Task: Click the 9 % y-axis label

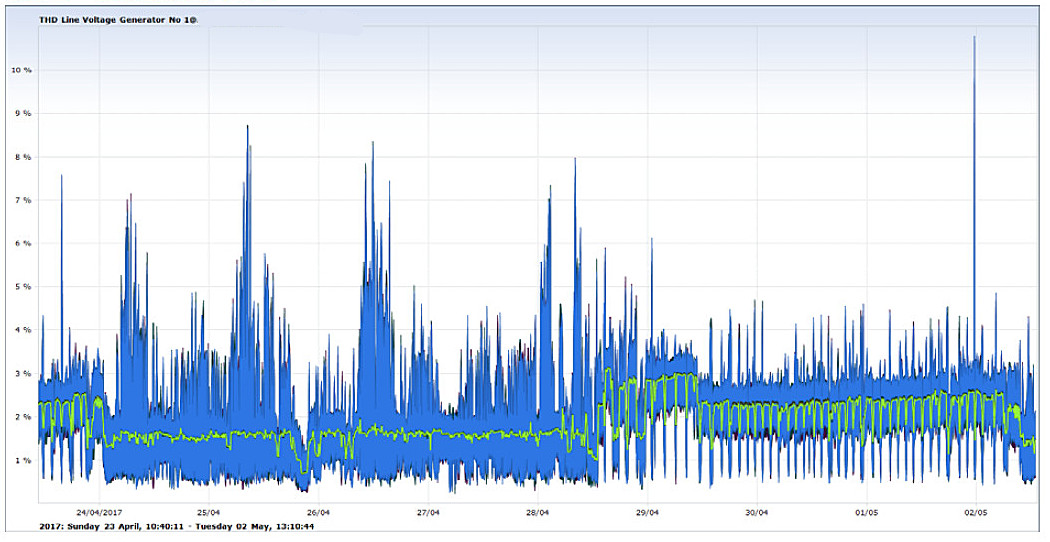Action: pos(24,114)
